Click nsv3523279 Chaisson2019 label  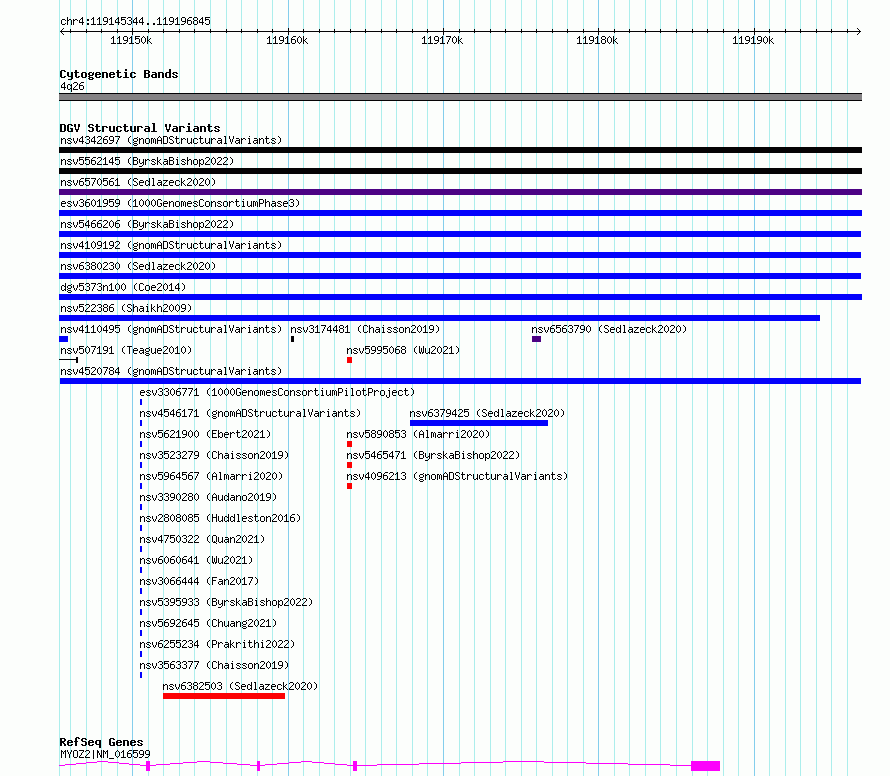214,455
